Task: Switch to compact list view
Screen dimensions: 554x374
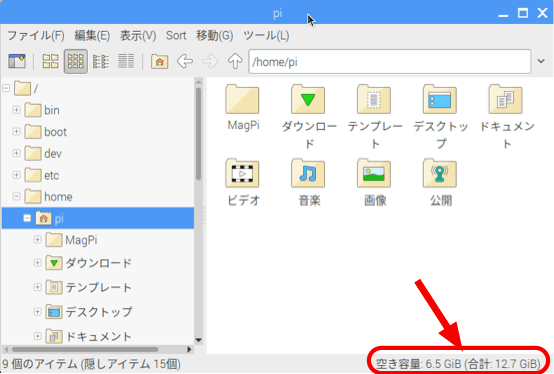Action: click(101, 61)
